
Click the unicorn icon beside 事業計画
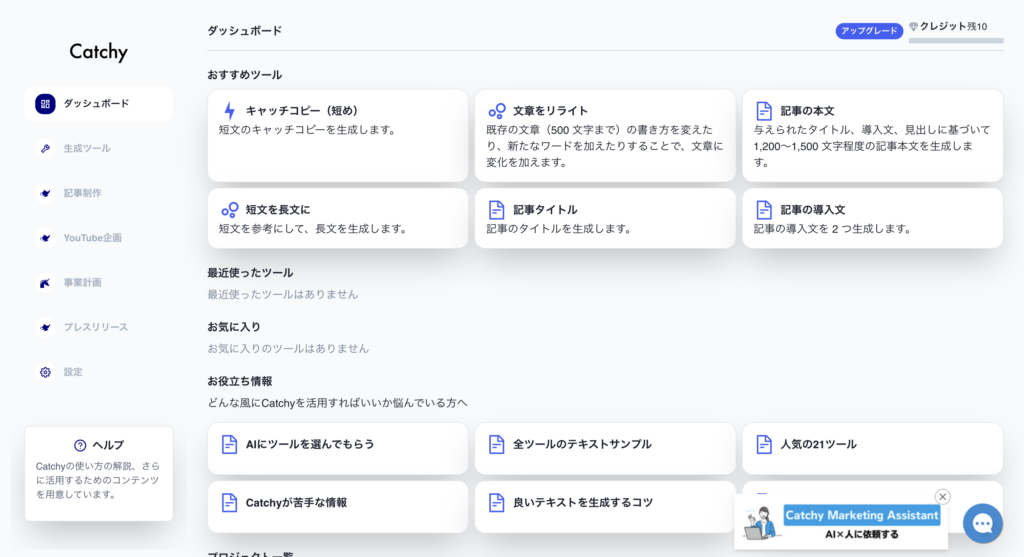(x=45, y=283)
